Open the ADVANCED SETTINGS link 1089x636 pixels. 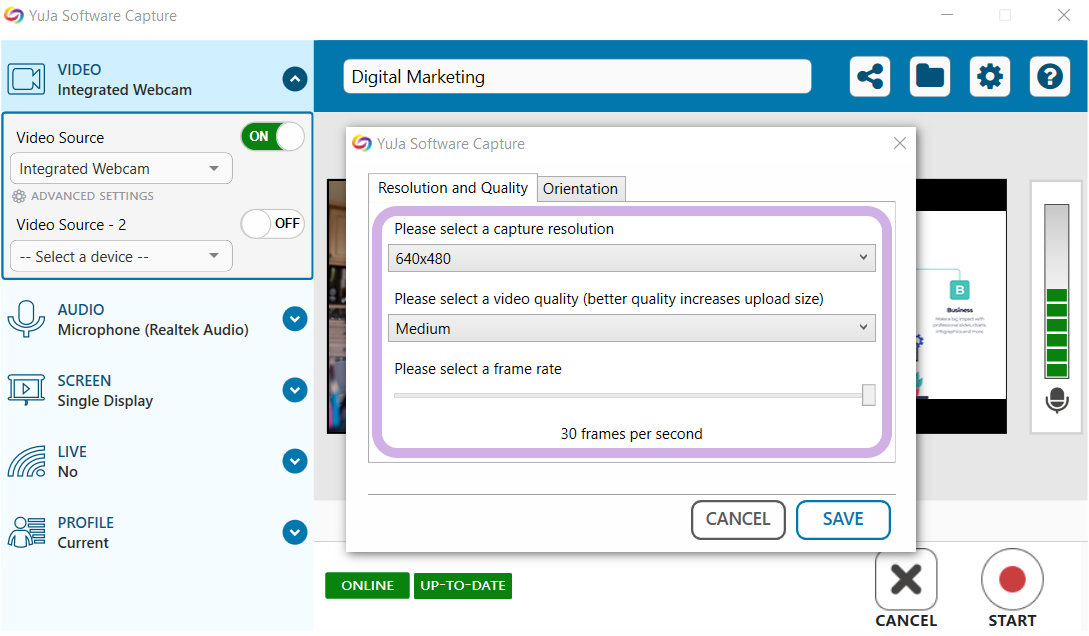92,196
